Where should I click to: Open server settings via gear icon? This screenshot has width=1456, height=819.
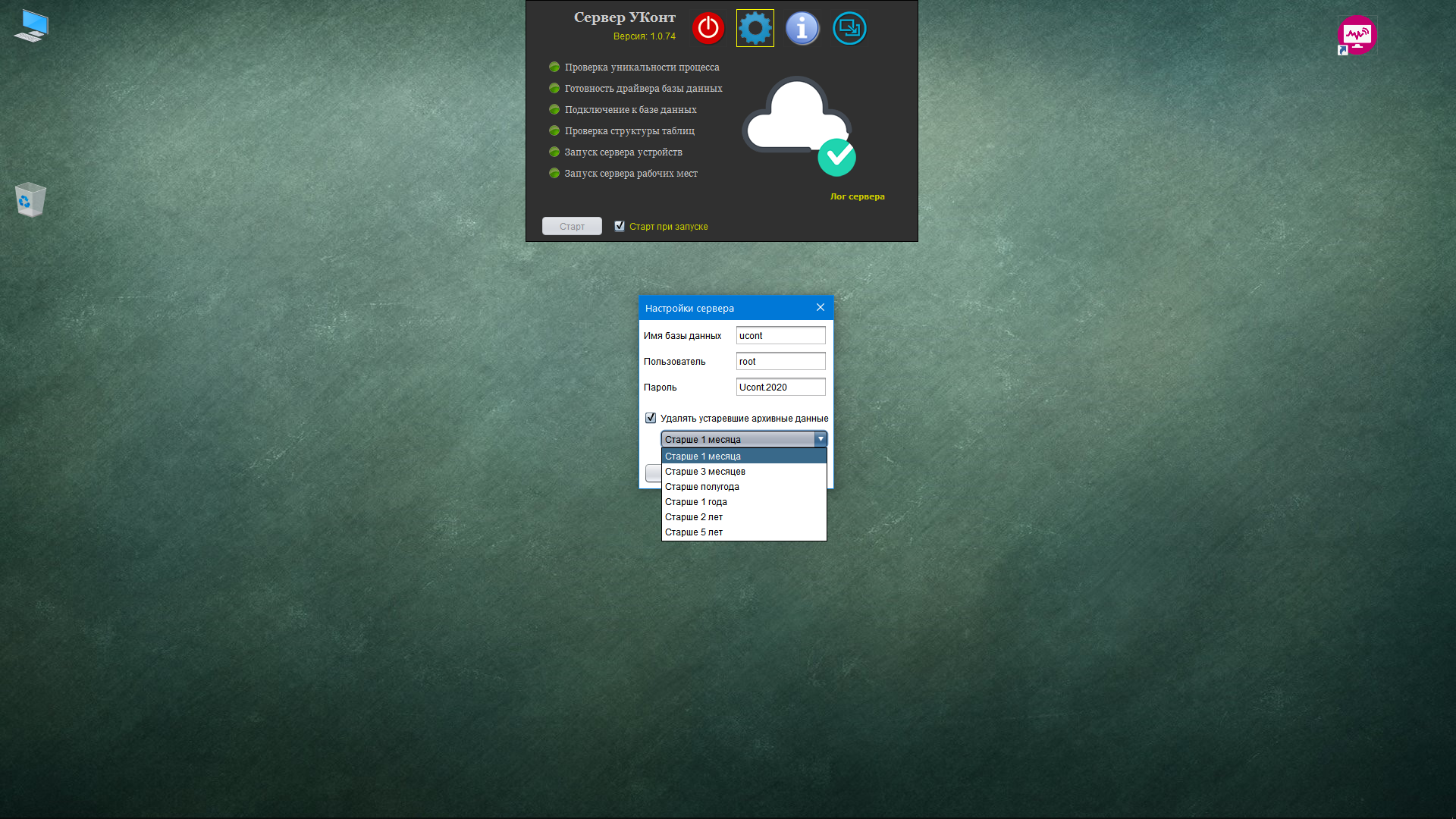click(x=755, y=28)
